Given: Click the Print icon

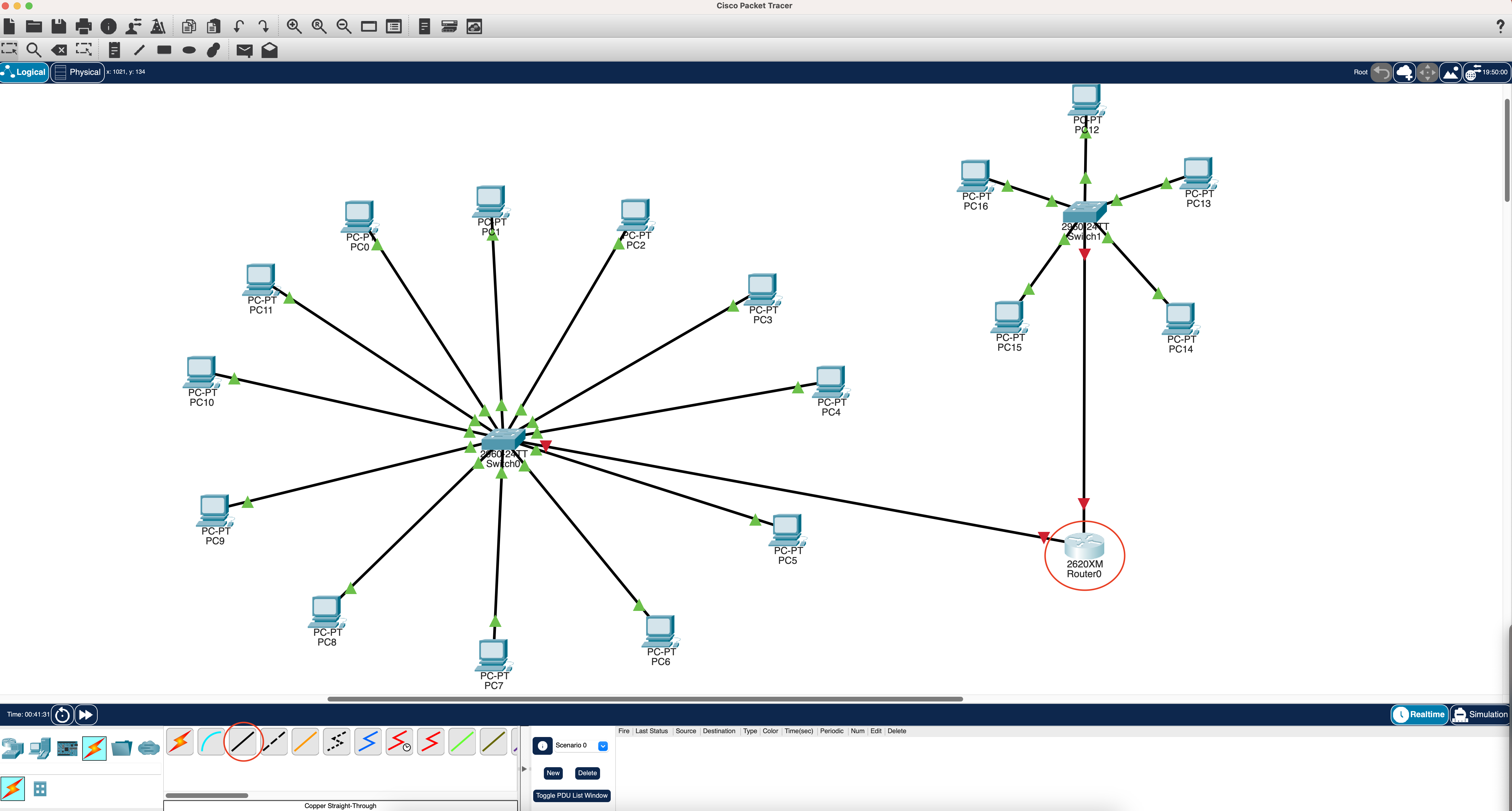Looking at the screenshot, I should coord(84,26).
